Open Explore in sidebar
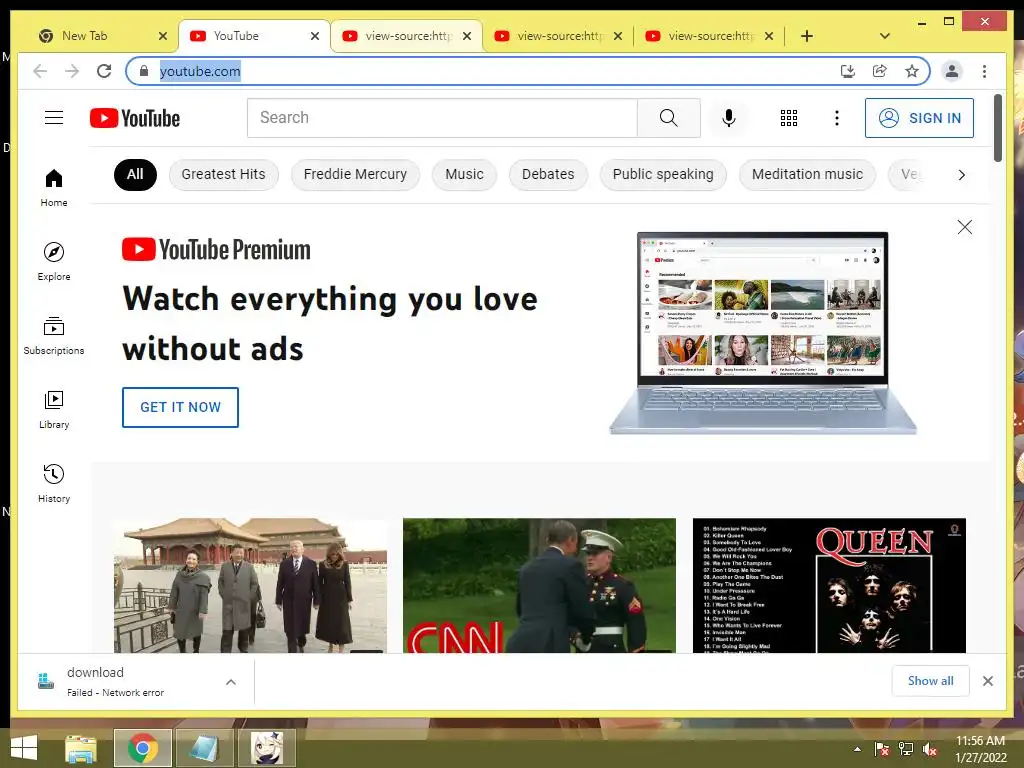This screenshot has height=768, width=1024. (x=54, y=261)
